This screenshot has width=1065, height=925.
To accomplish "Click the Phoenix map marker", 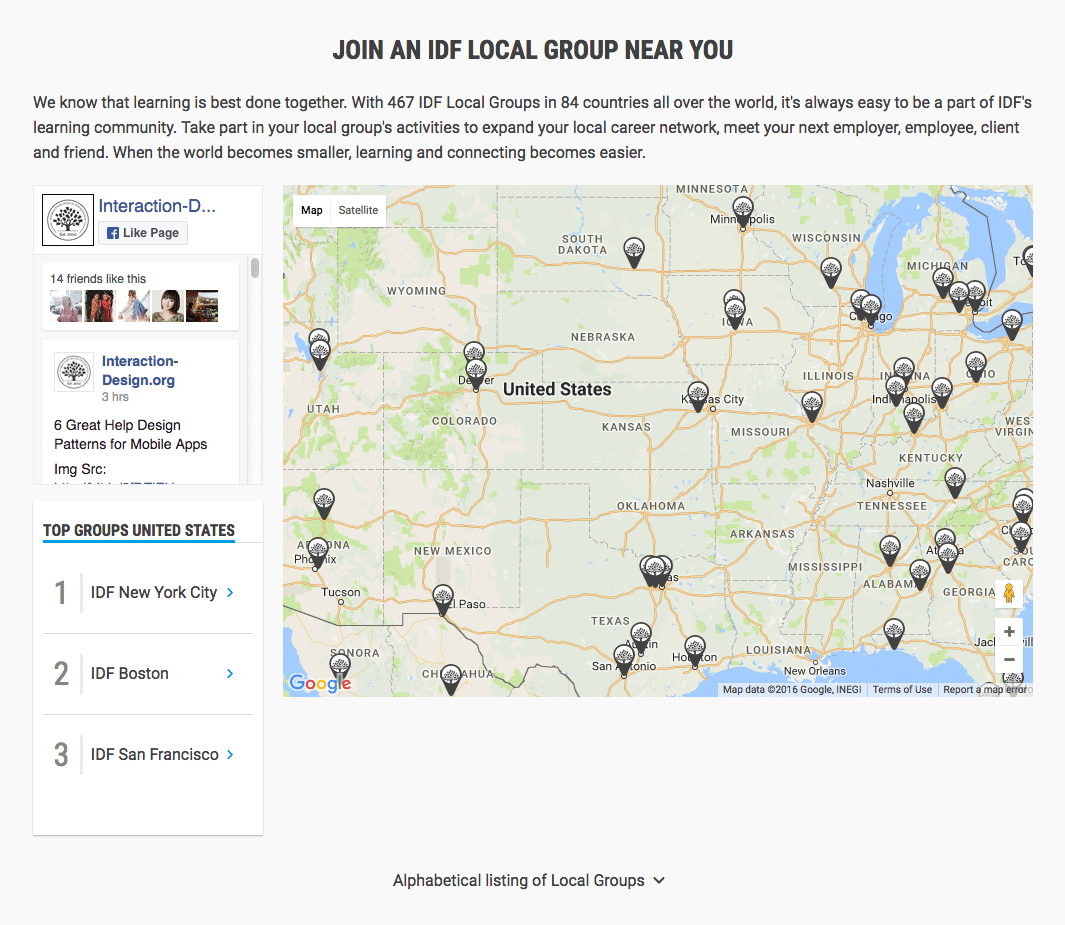I will [318, 553].
